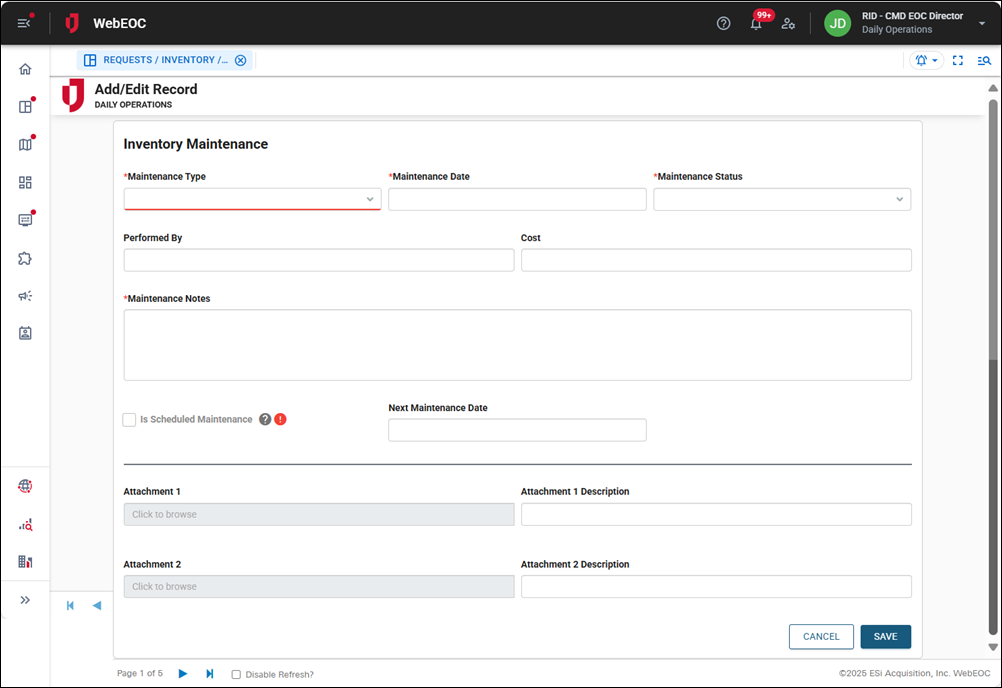
Task: Open the Maps icon in the sidebar
Action: (26, 143)
